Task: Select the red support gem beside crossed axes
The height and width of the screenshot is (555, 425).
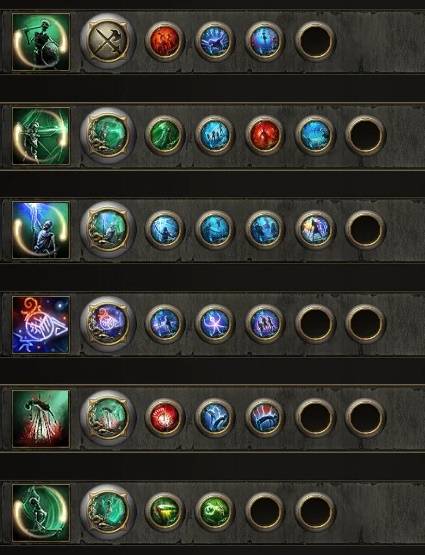Action: (165, 41)
